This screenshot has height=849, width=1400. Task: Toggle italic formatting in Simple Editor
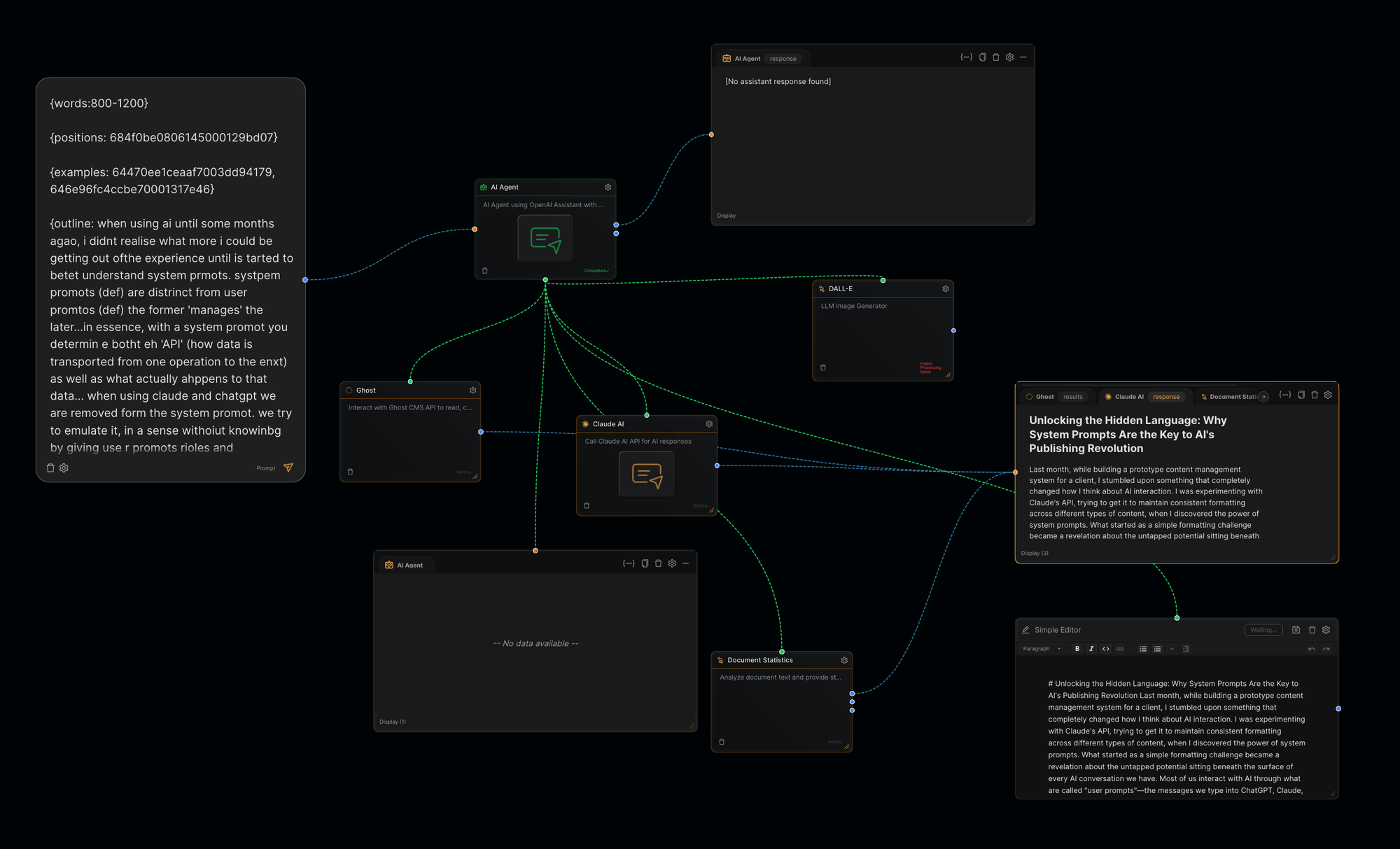pos(1091,649)
